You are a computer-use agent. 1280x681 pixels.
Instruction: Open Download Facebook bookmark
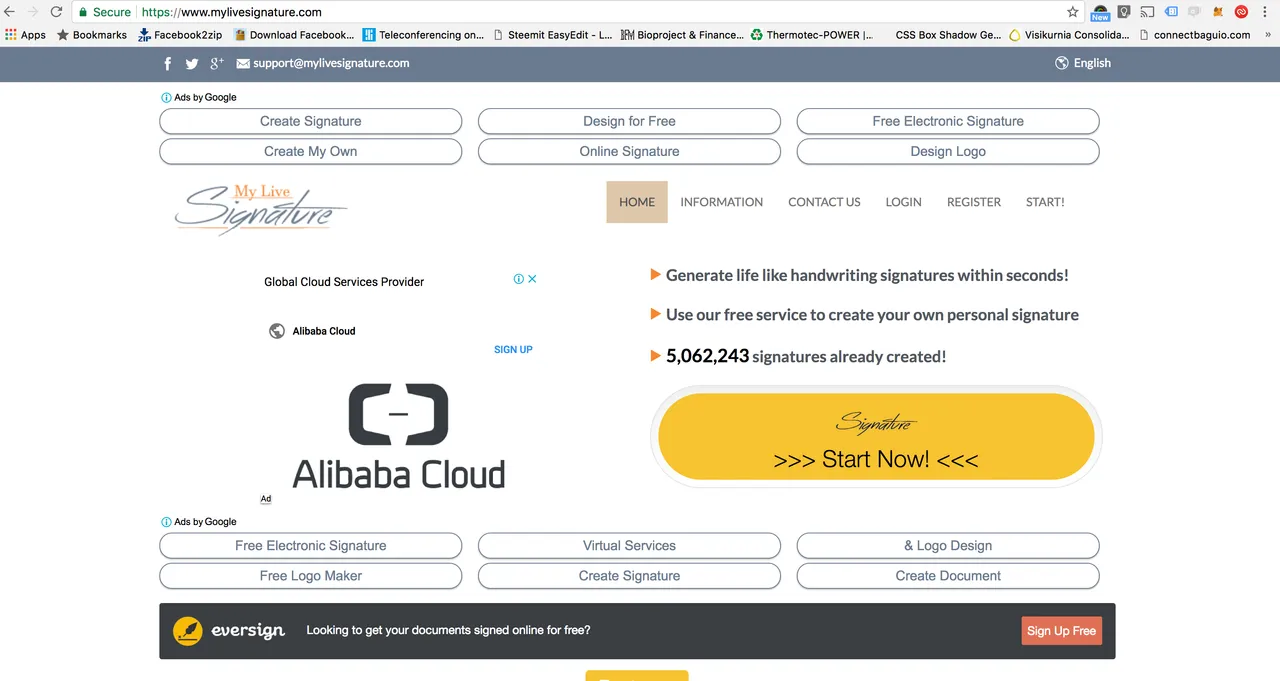tap(294, 34)
